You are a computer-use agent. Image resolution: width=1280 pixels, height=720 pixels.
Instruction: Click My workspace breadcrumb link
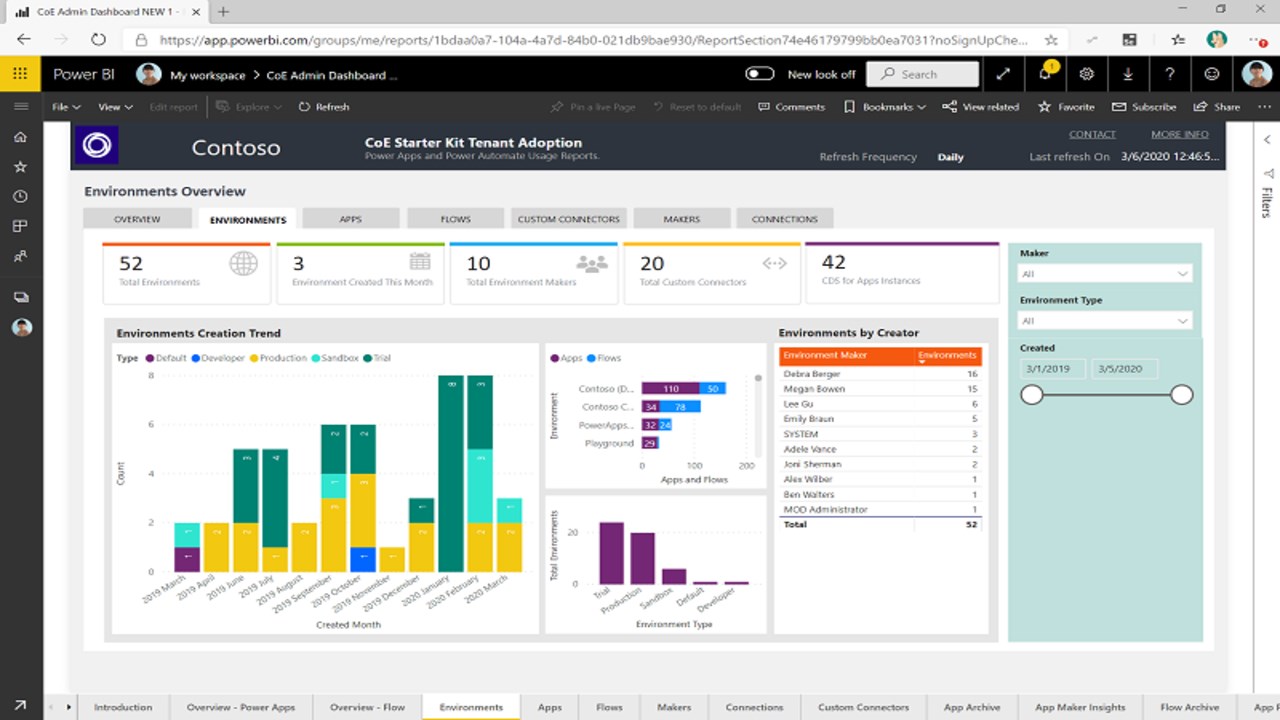click(x=207, y=75)
